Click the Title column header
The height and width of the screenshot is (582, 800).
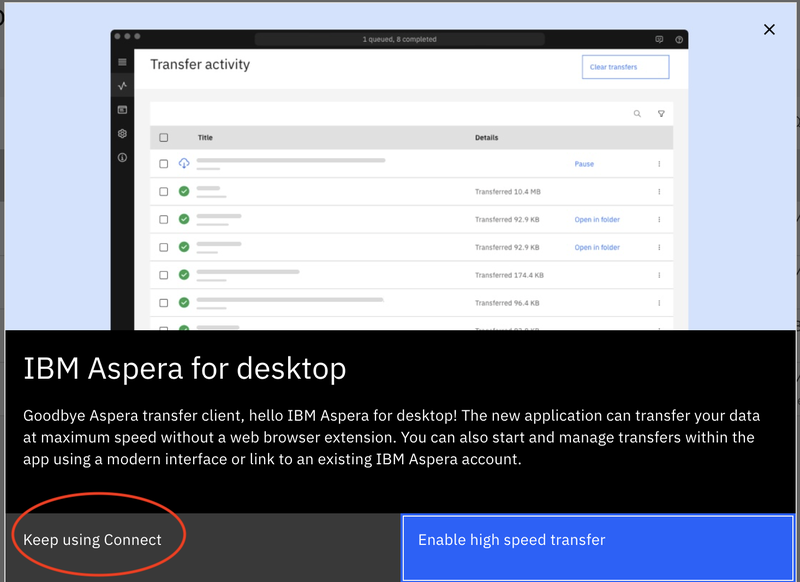[x=205, y=138]
